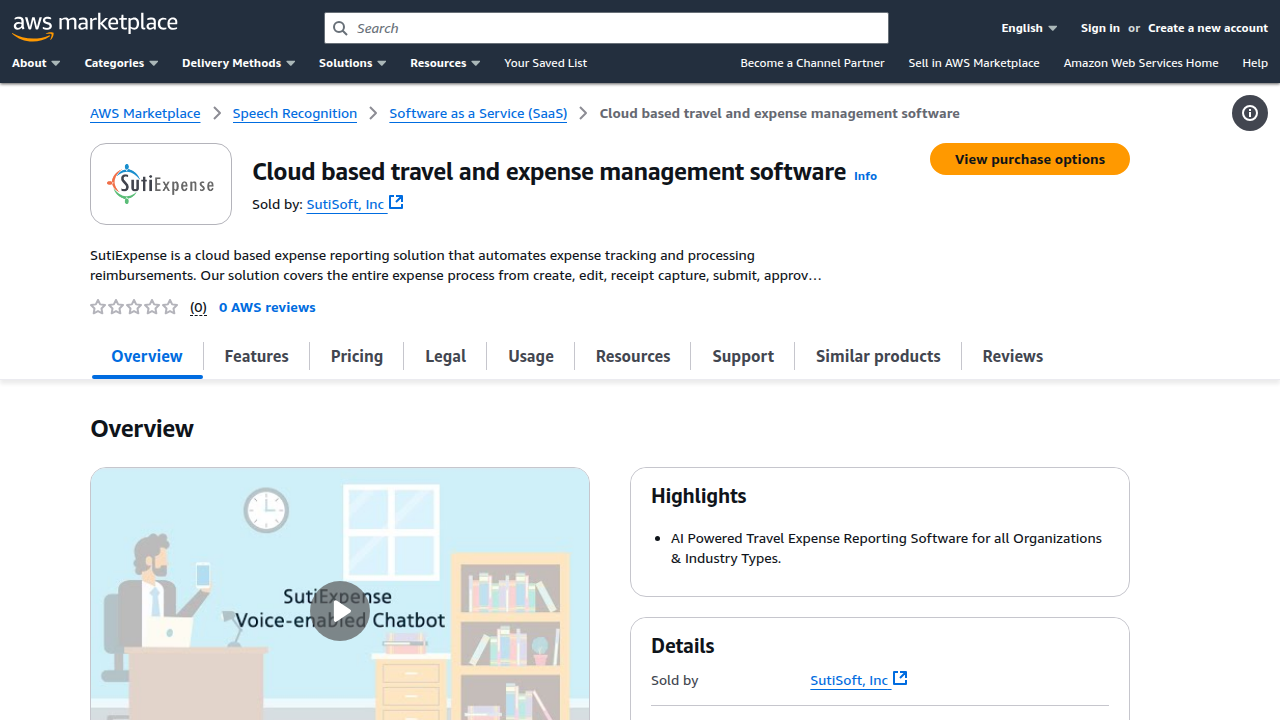Switch to the Similar products tab
Screen dimensions: 1280x720
[878, 356]
